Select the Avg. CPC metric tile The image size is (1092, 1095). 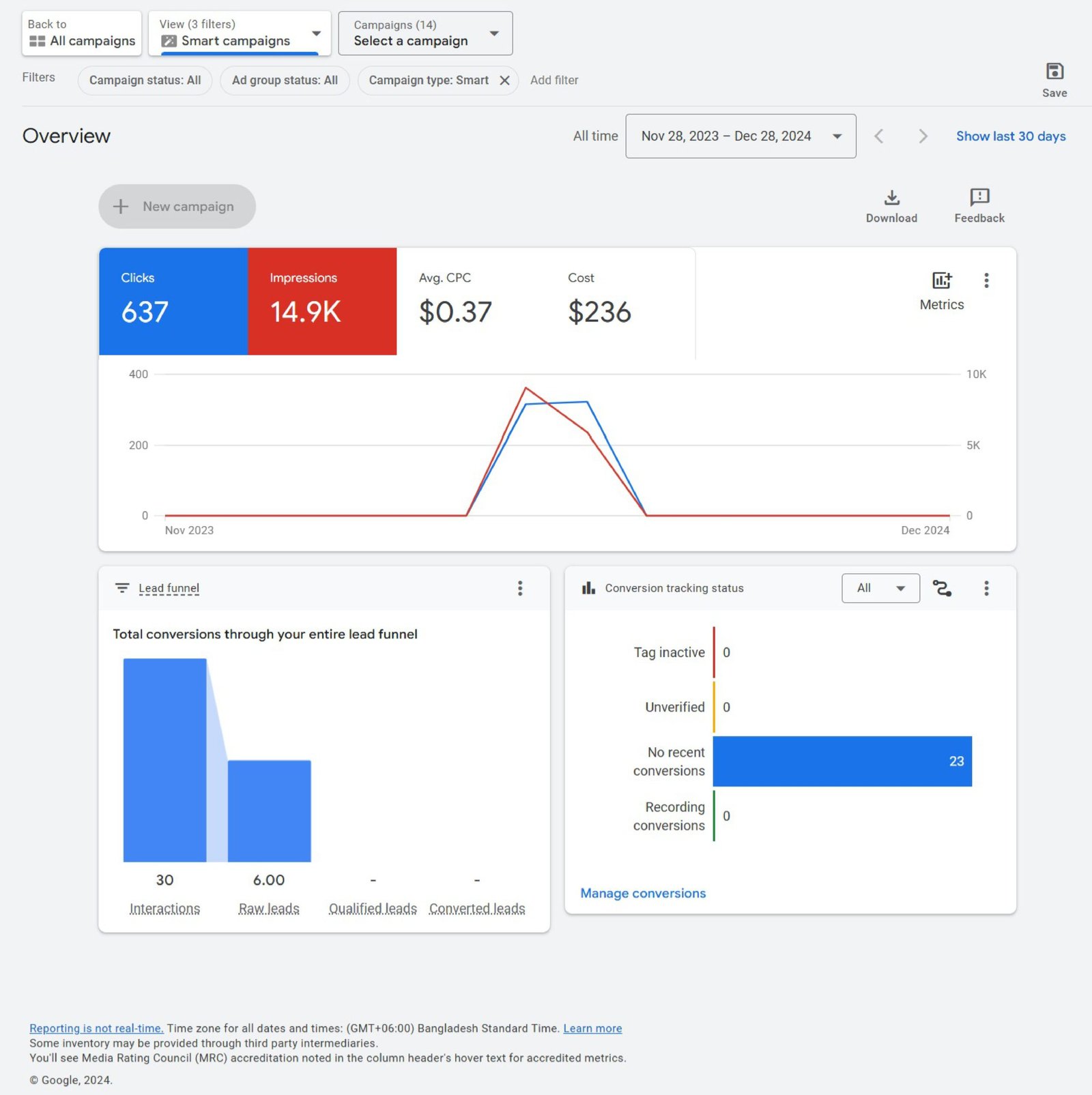(x=470, y=301)
